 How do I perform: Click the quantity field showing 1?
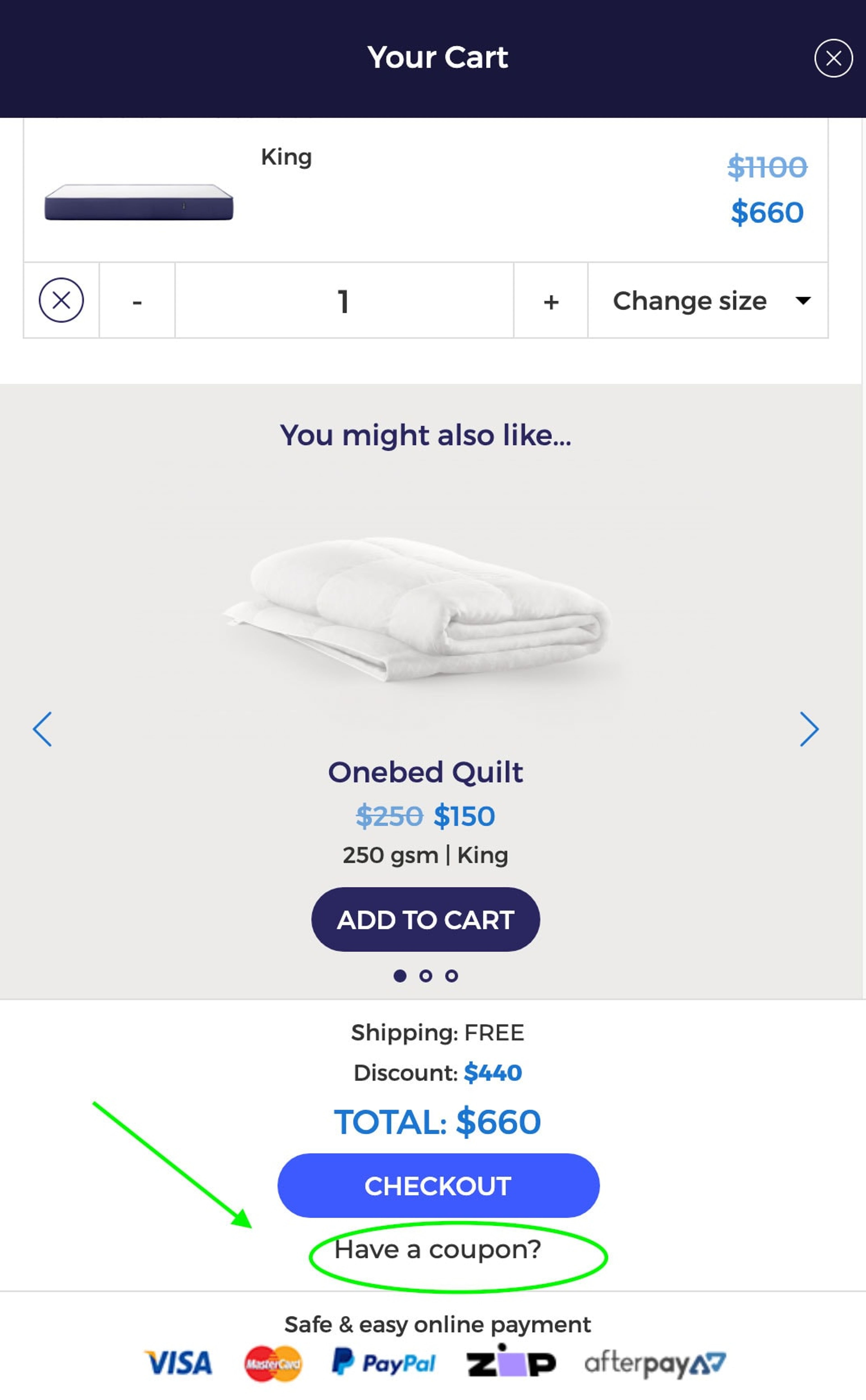point(344,301)
